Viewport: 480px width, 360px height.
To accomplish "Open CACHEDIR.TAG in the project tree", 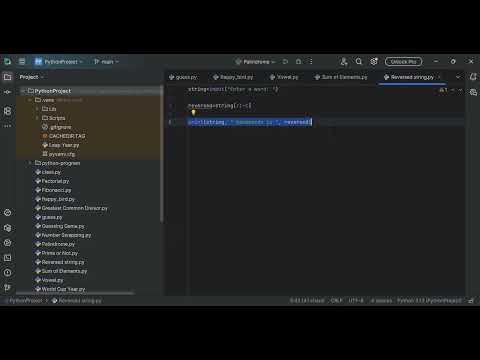I will pyautogui.click(x=64, y=136).
